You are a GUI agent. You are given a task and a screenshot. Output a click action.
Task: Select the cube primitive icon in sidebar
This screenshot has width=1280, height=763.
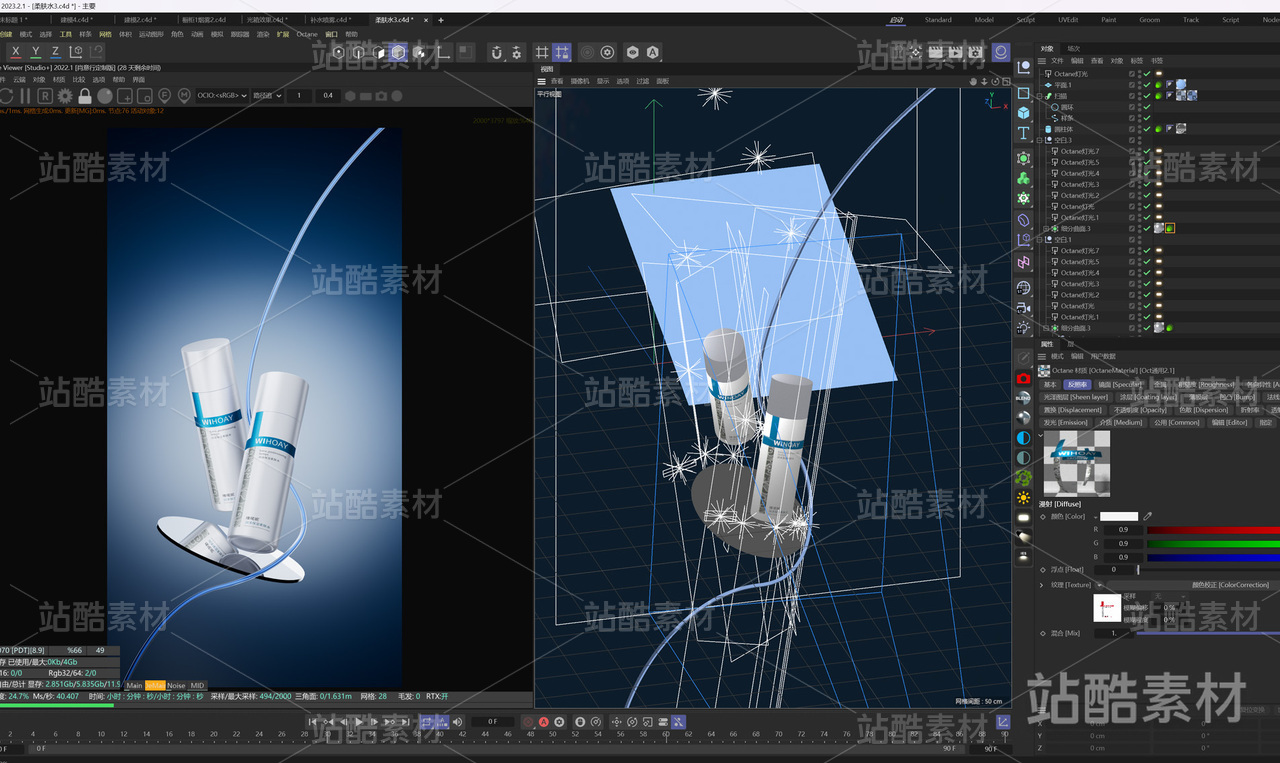[x=1024, y=113]
